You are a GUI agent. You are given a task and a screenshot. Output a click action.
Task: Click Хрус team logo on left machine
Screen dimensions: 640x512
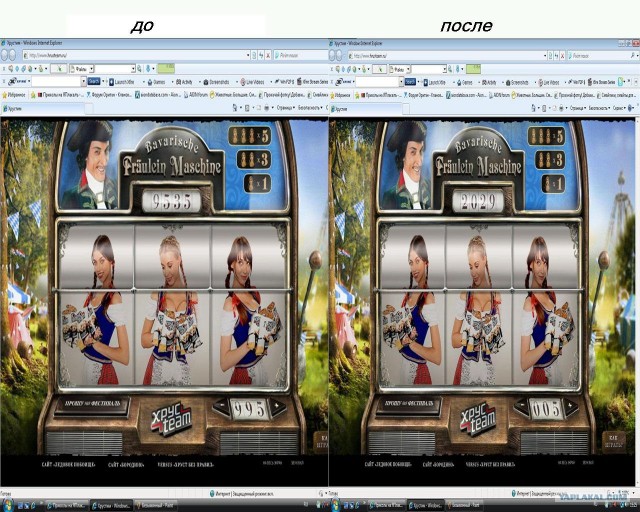point(171,418)
